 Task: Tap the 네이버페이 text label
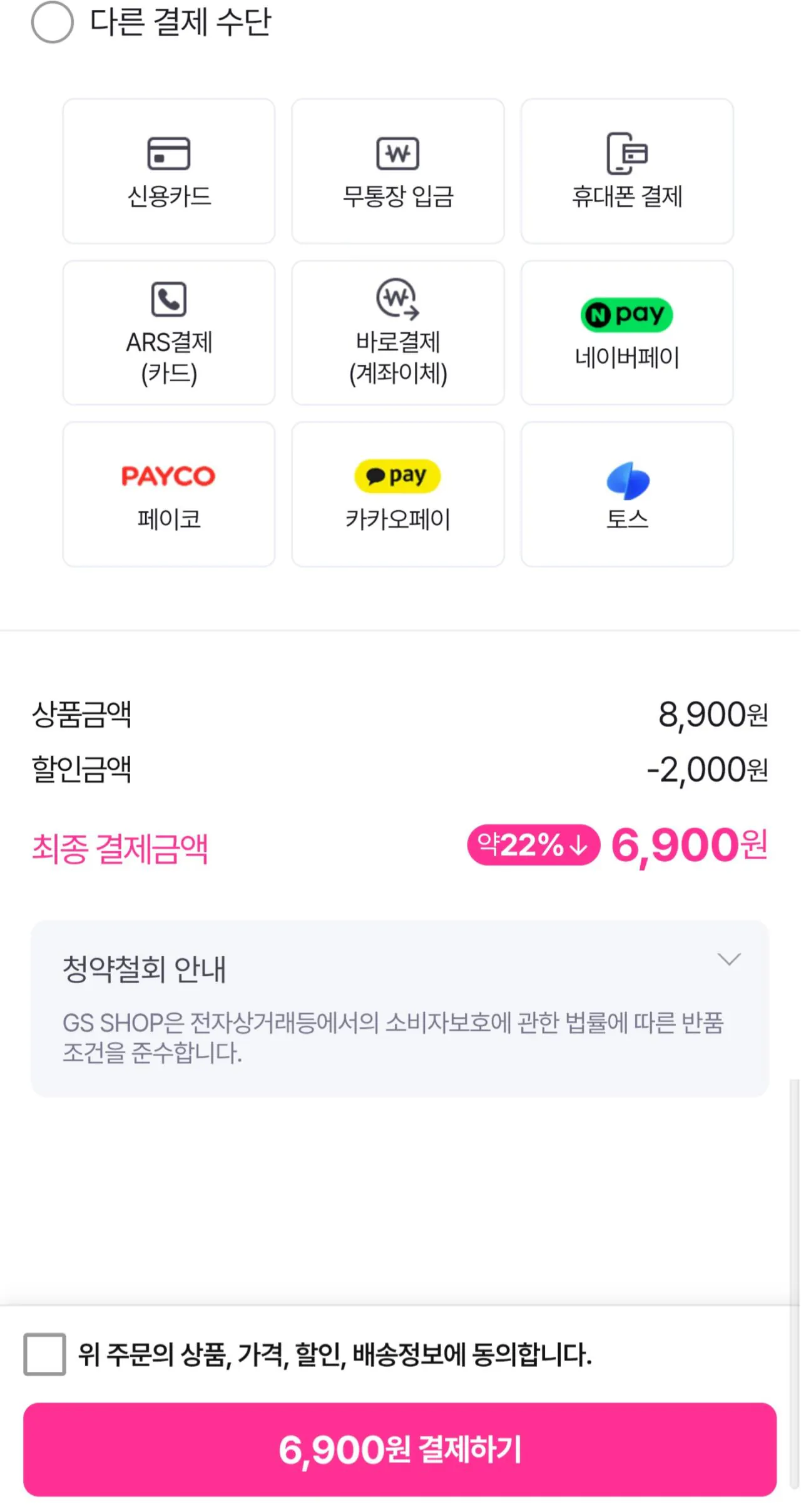(x=627, y=357)
